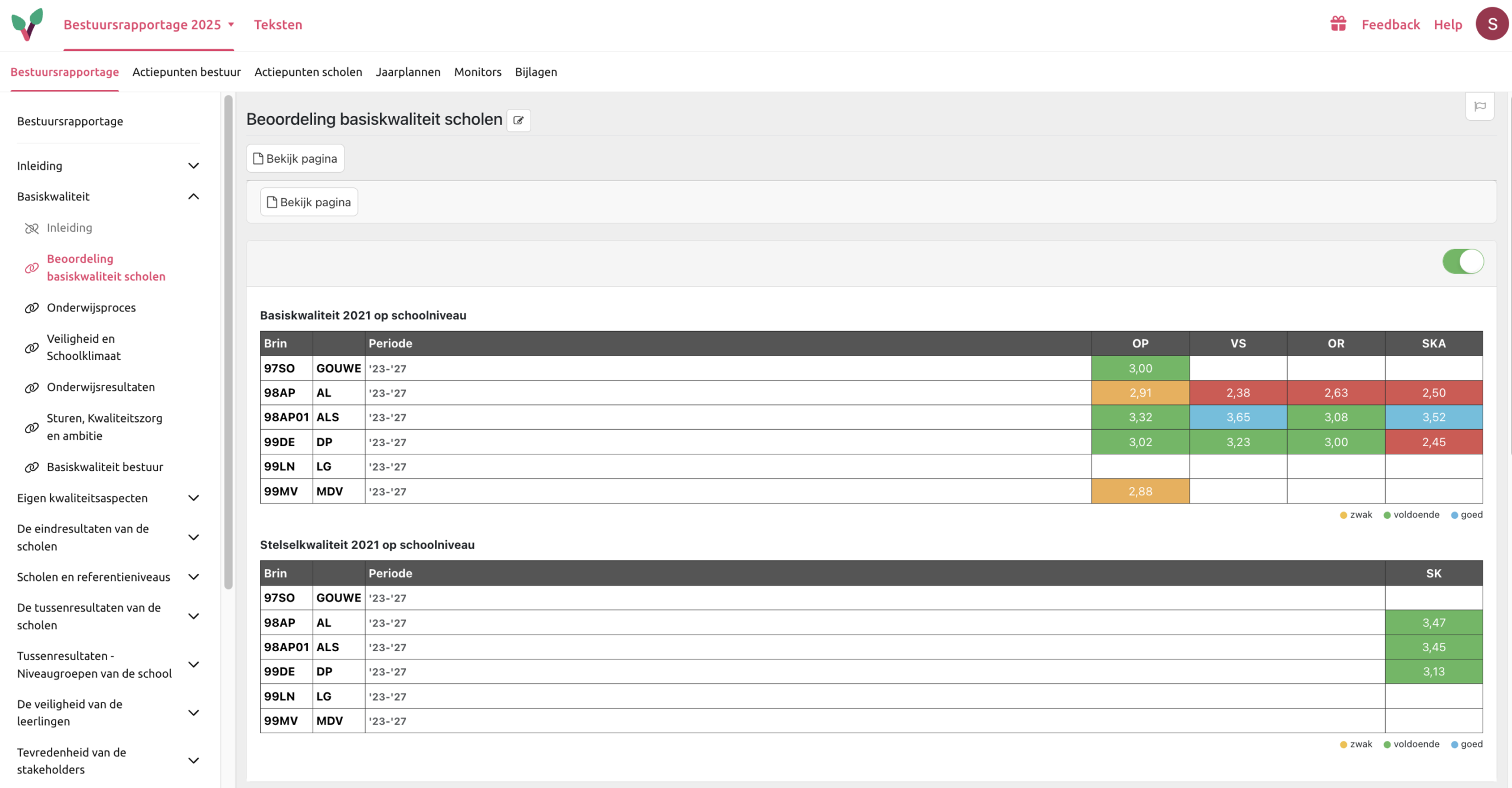Screen dimensions: 1512x788
Task: Click Brin code 98AP01 in Stelselkwaliteit table
Action: pos(286,647)
